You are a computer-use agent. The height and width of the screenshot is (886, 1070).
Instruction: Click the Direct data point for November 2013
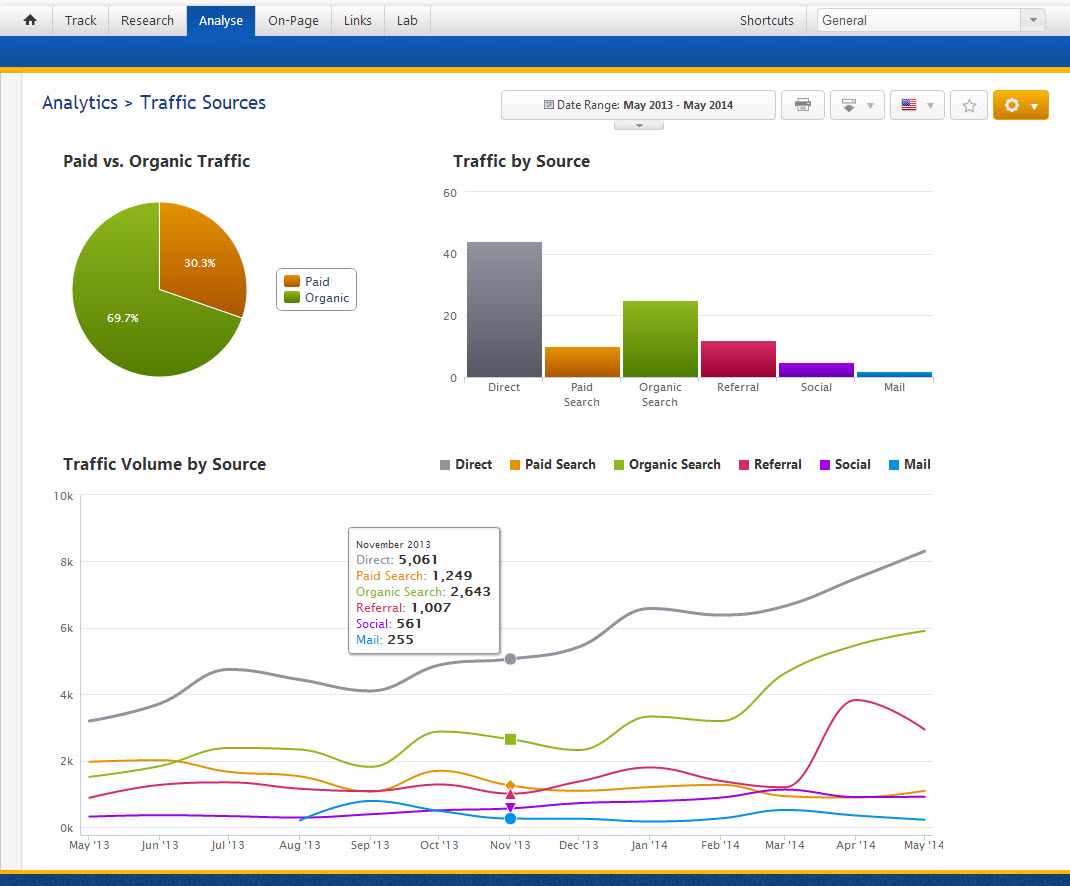pos(510,659)
